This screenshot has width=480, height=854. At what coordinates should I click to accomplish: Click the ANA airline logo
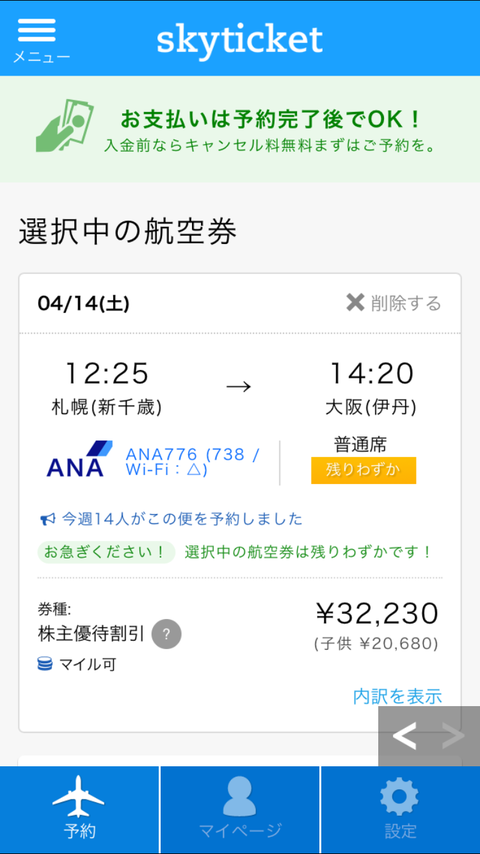pyautogui.click(x=80, y=459)
